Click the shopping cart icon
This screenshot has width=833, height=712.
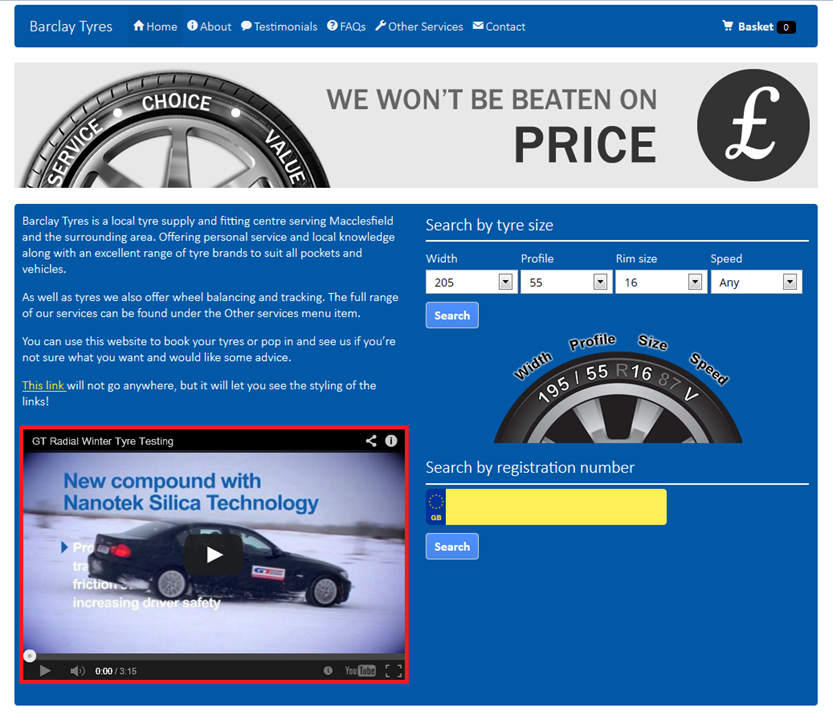click(x=728, y=26)
